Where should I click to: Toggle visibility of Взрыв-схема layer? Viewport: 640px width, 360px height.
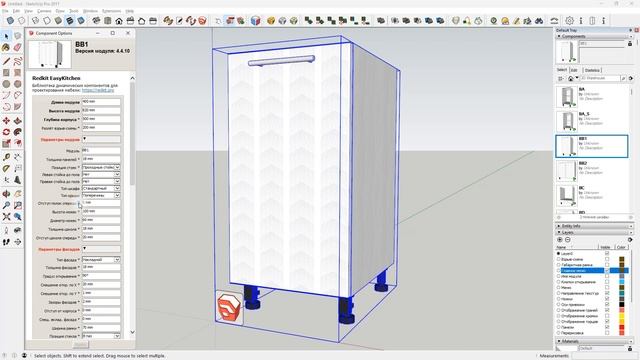tap(607, 259)
